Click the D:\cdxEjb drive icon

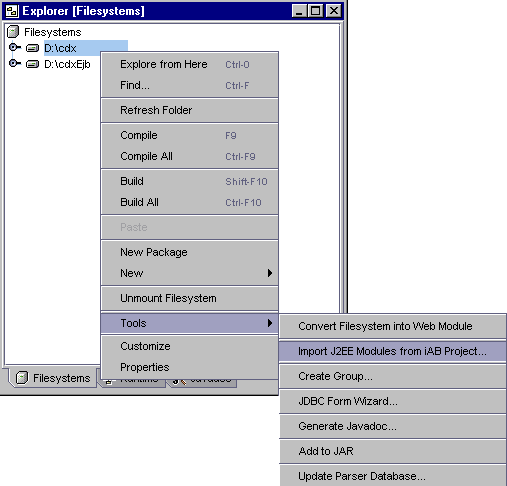(32, 64)
